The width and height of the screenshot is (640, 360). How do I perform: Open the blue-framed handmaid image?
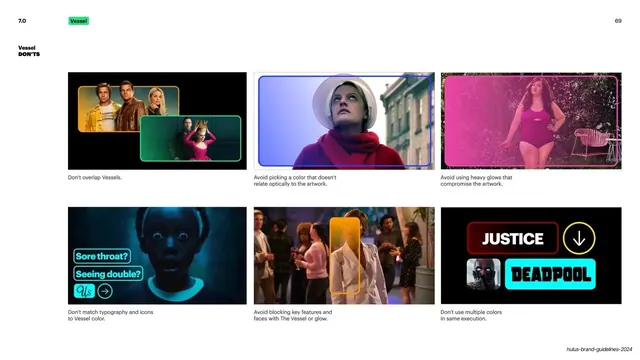coord(345,121)
